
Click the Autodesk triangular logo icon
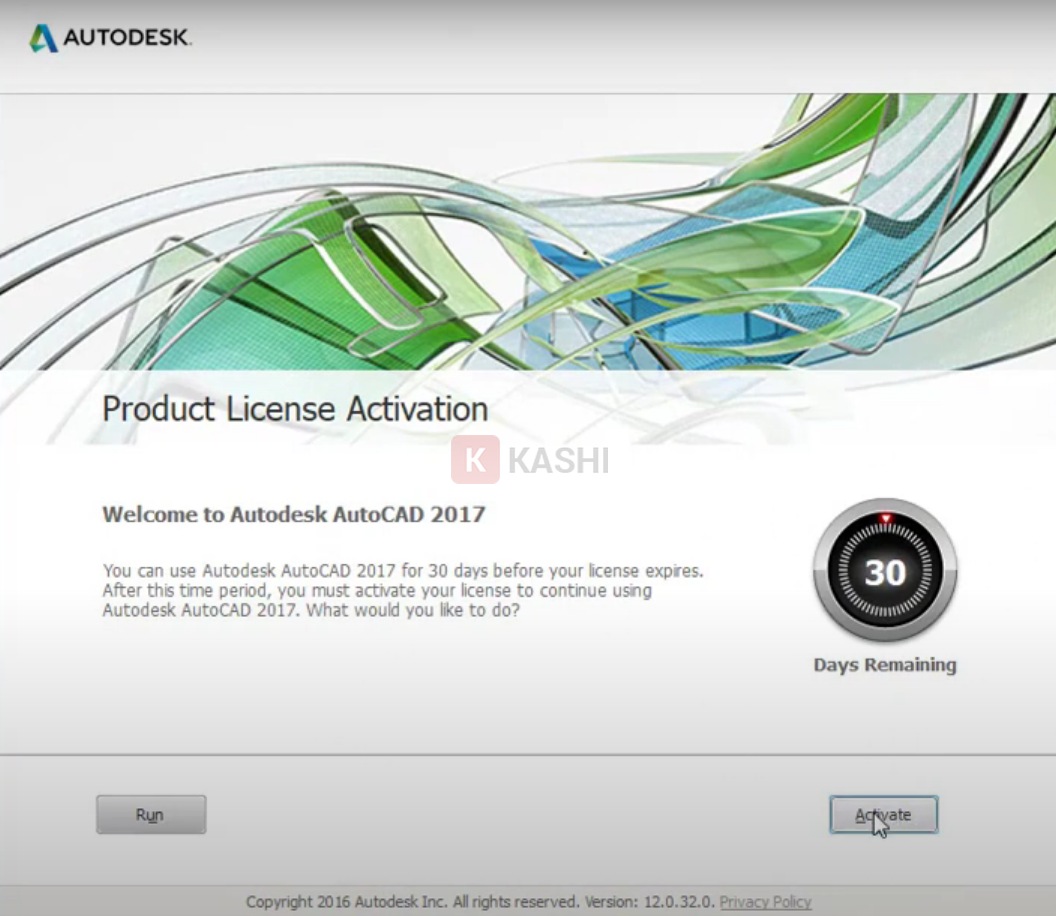click(43, 39)
